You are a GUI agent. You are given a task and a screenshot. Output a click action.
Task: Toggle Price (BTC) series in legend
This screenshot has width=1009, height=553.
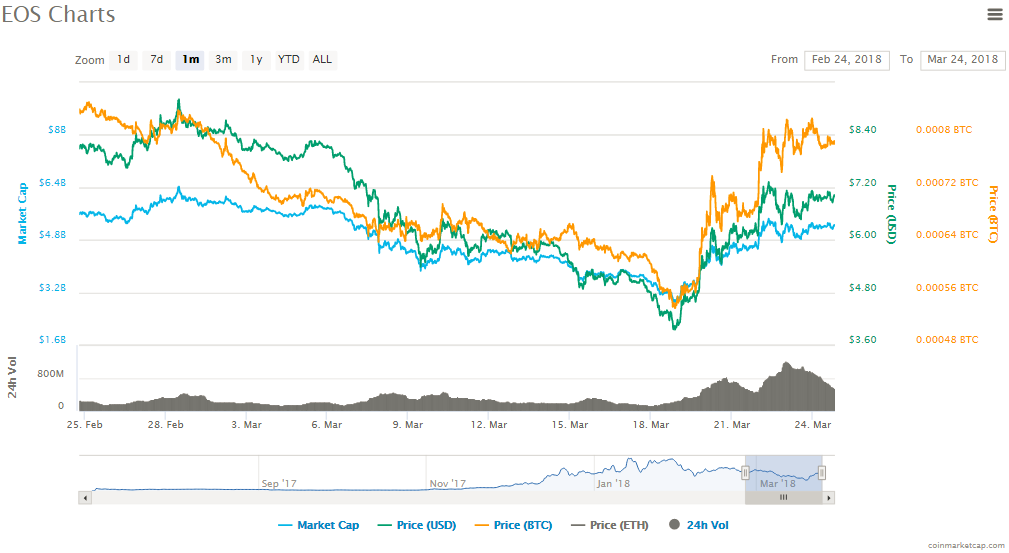[x=514, y=525]
